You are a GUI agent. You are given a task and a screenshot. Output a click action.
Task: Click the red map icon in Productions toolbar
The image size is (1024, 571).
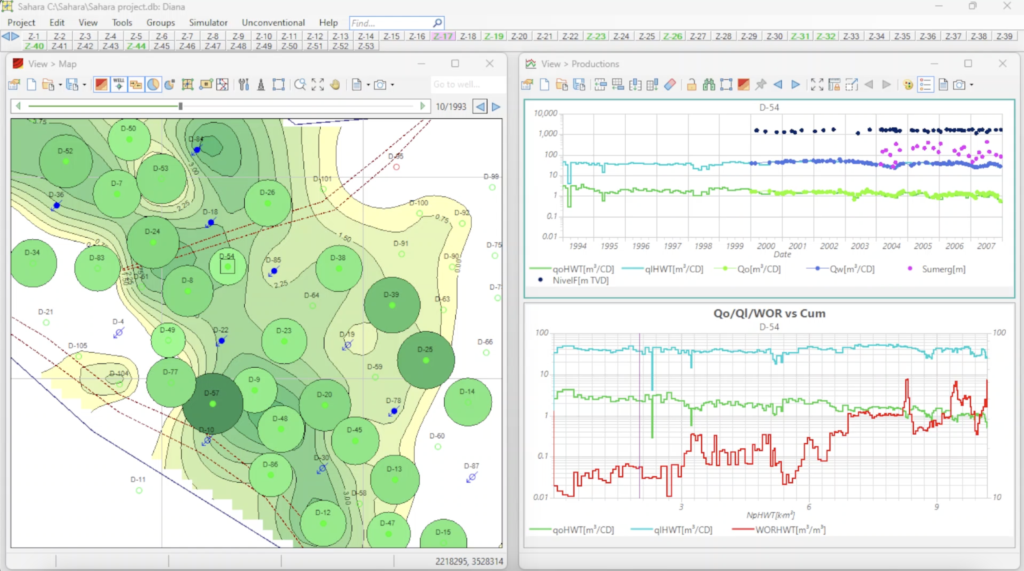coord(743,84)
